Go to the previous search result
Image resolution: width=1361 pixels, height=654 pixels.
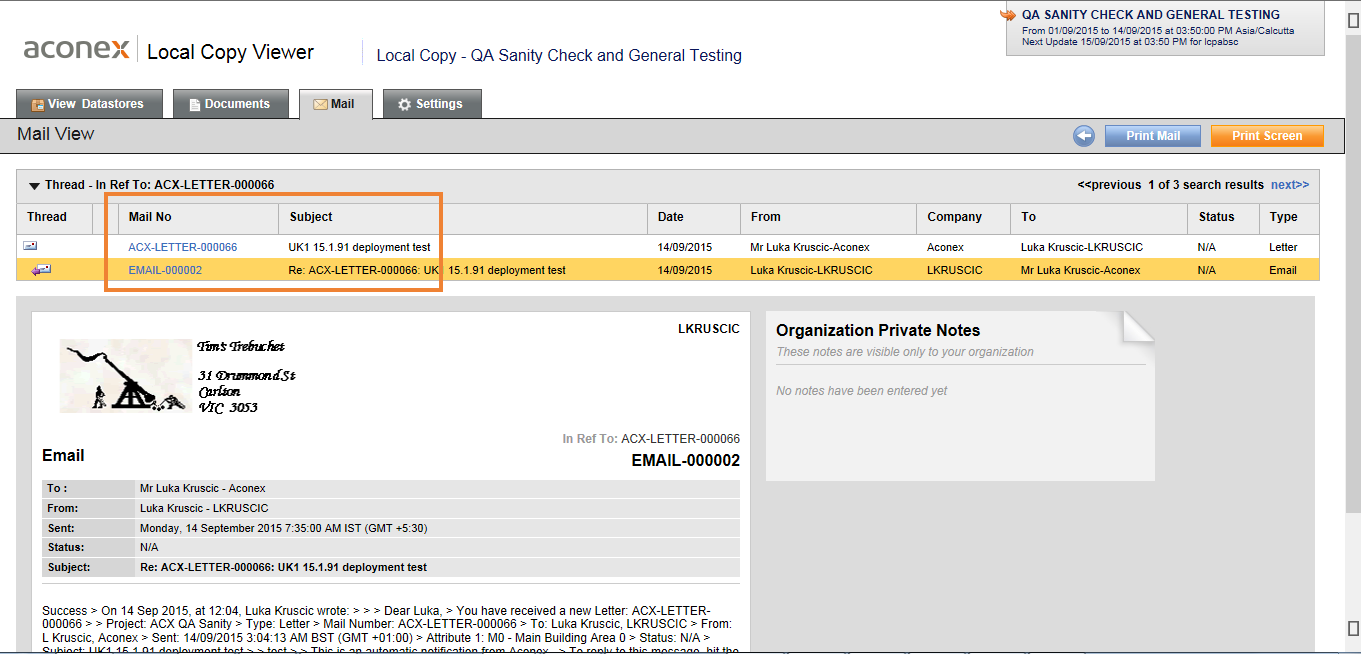(1109, 185)
